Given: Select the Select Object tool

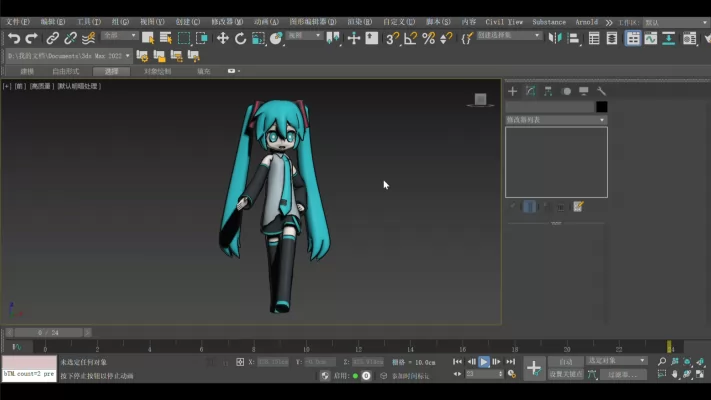Looking at the screenshot, I should pos(148,39).
